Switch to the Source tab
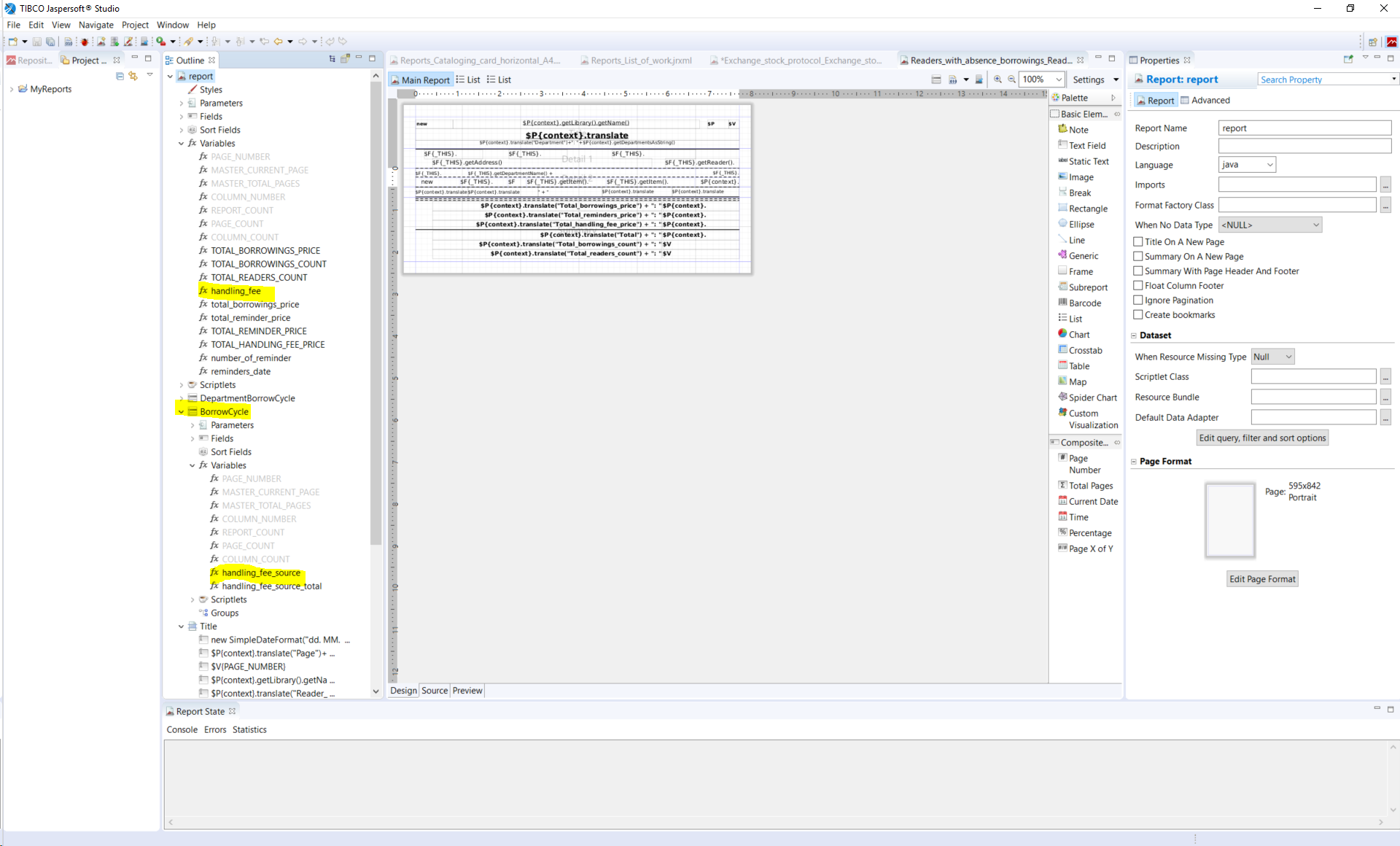The height and width of the screenshot is (846, 1400). pyautogui.click(x=435, y=691)
